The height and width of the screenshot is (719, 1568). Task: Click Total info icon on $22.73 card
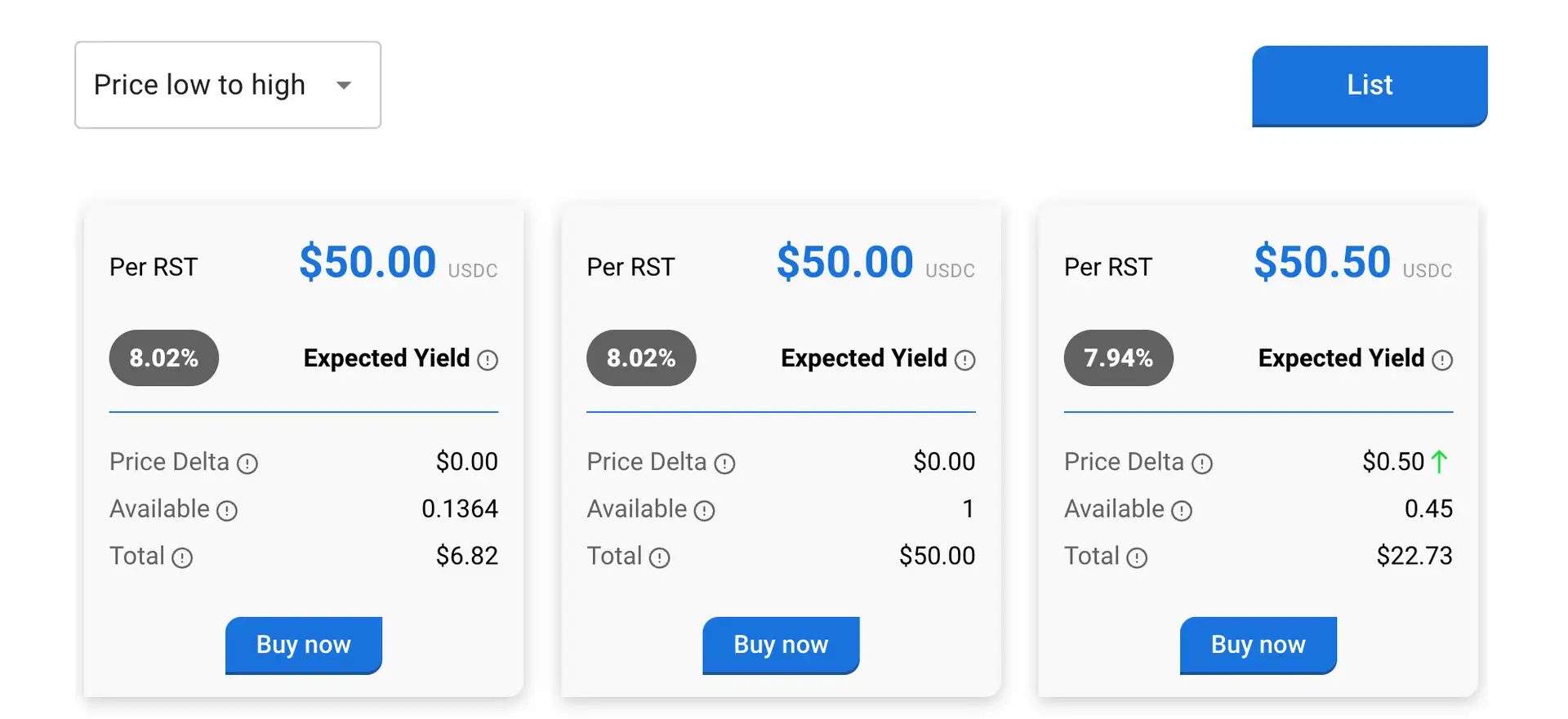tap(1137, 557)
